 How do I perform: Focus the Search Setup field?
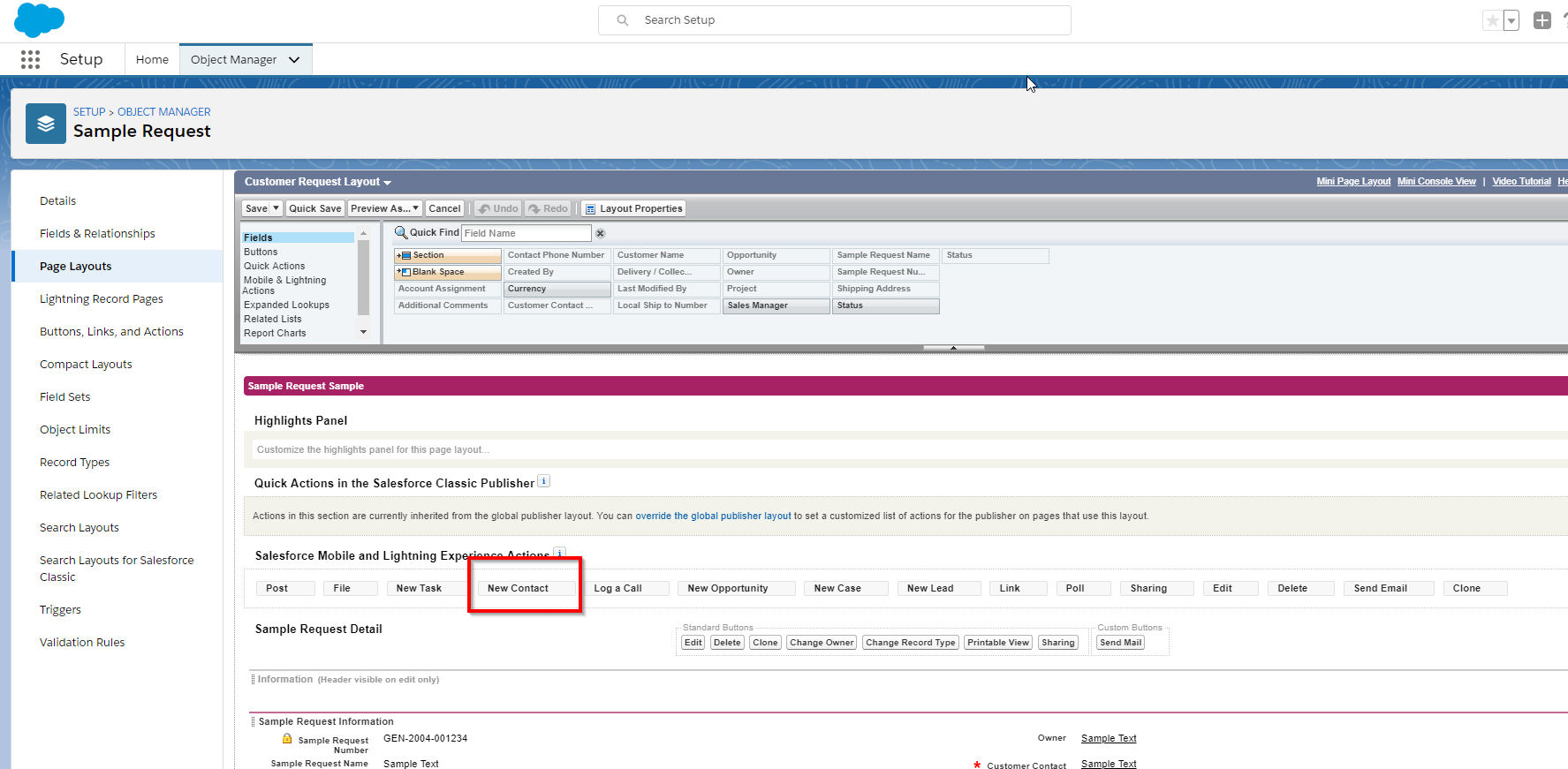[x=835, y=20]
